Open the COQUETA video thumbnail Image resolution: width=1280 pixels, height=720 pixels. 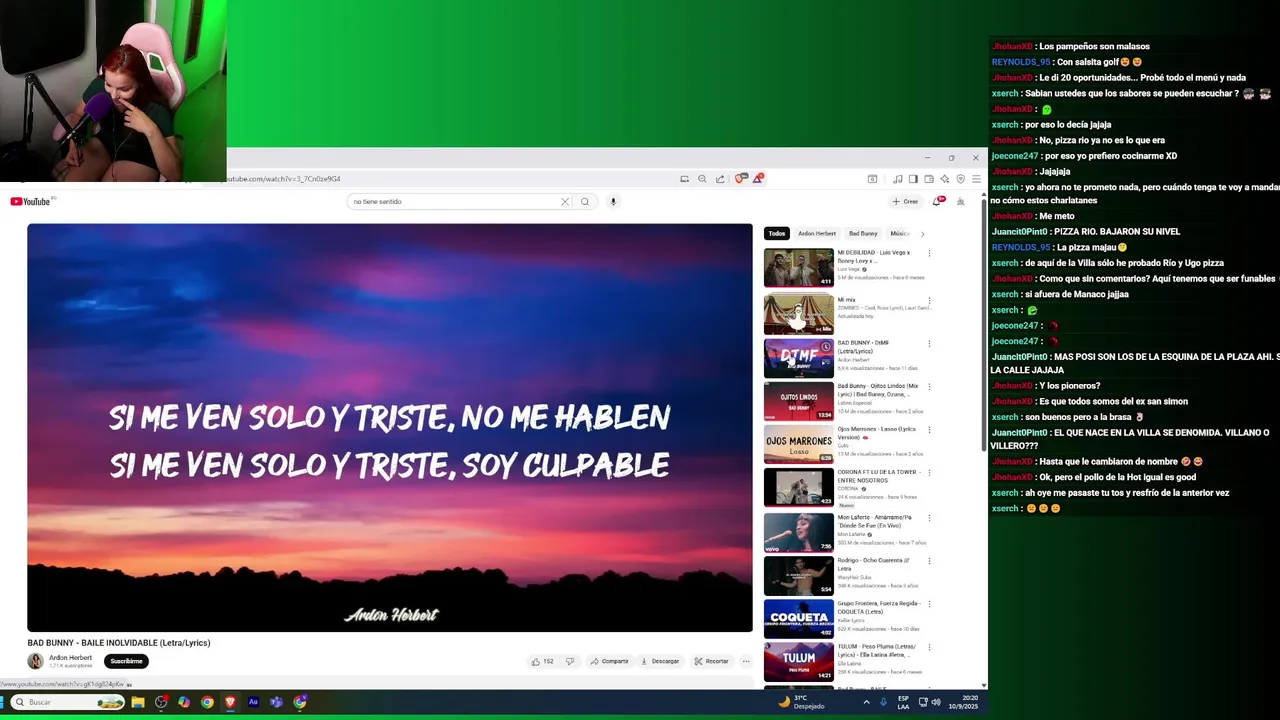798,619
